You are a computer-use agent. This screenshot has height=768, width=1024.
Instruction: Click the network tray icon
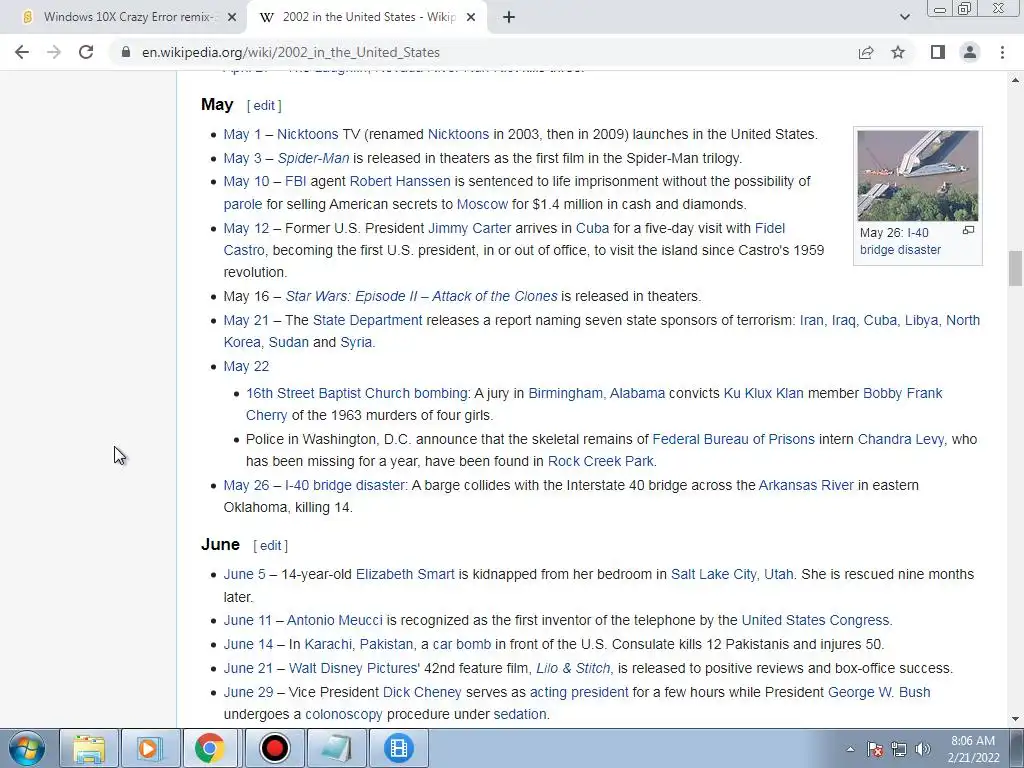tap(899, 750)
